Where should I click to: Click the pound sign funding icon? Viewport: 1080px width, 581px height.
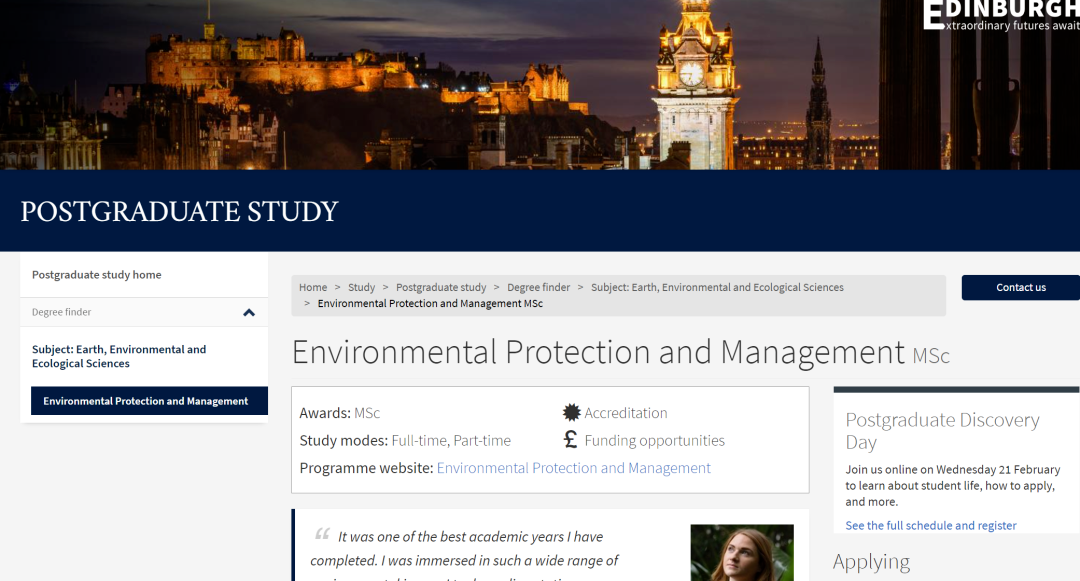point(570,439)
